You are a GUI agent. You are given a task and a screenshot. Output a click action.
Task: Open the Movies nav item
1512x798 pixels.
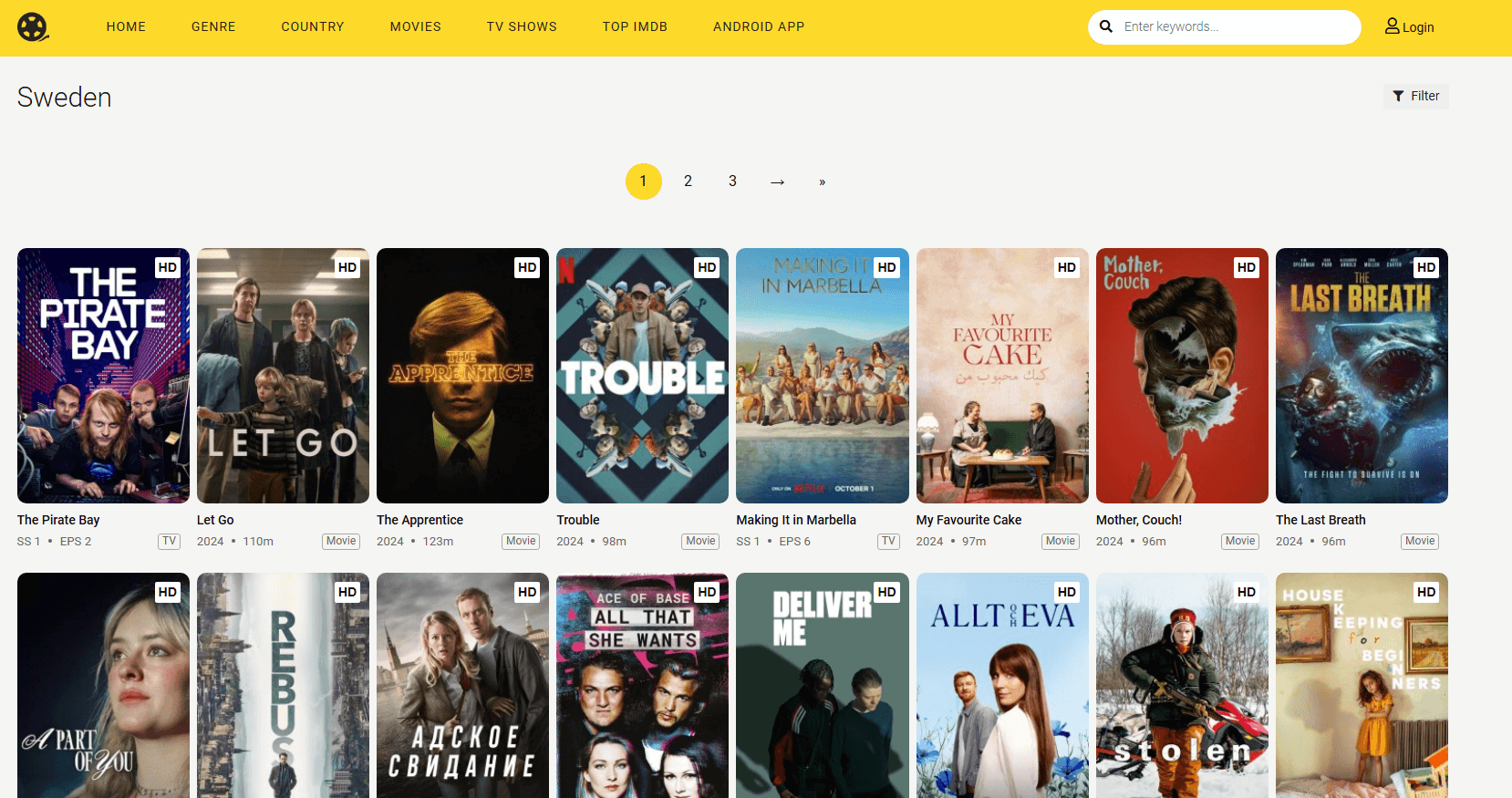point(415,27)
